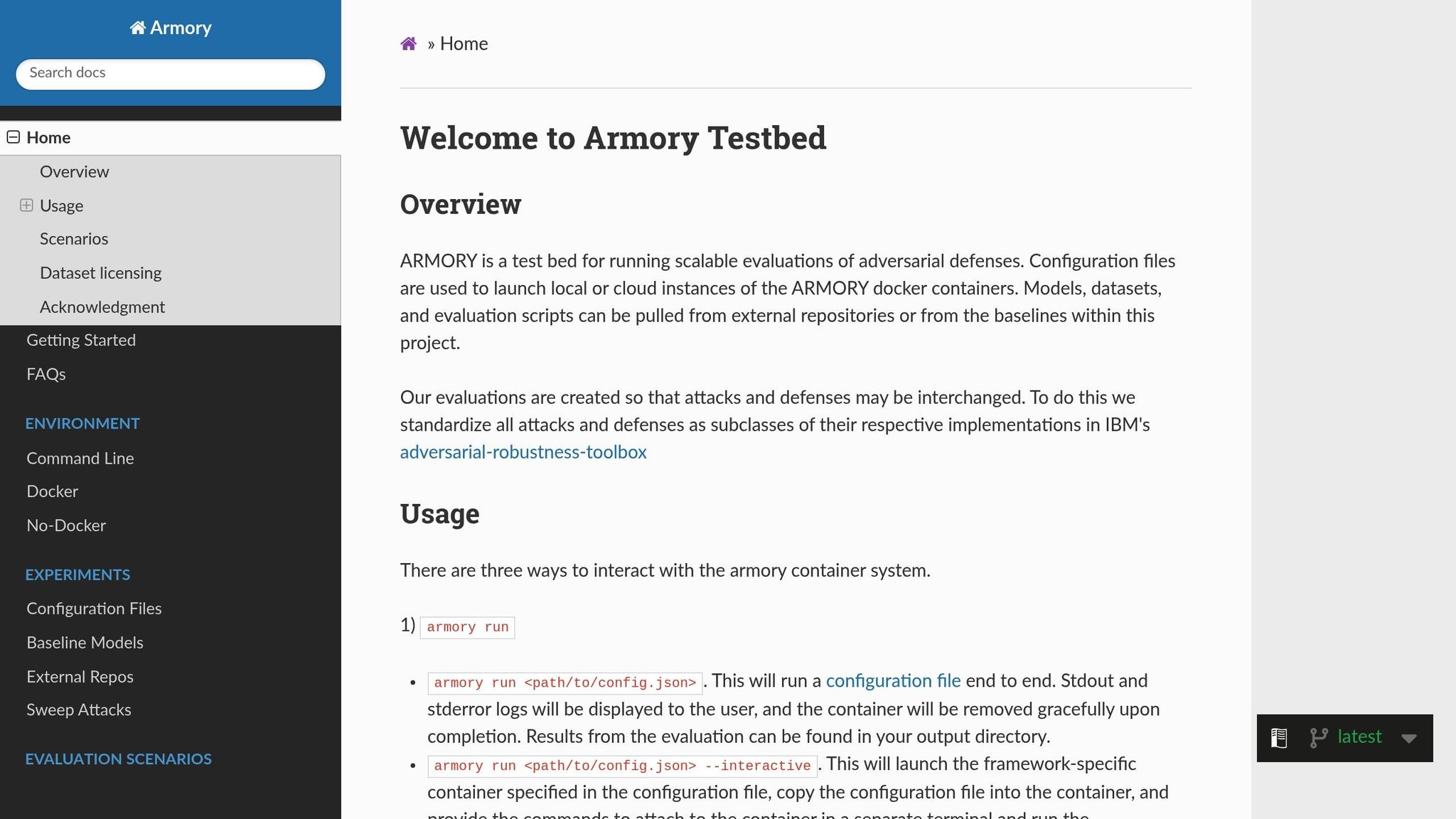This screenshot has width=1456, height=819.
Task: Click the version branch icon beside latest
Action: 1319,738
